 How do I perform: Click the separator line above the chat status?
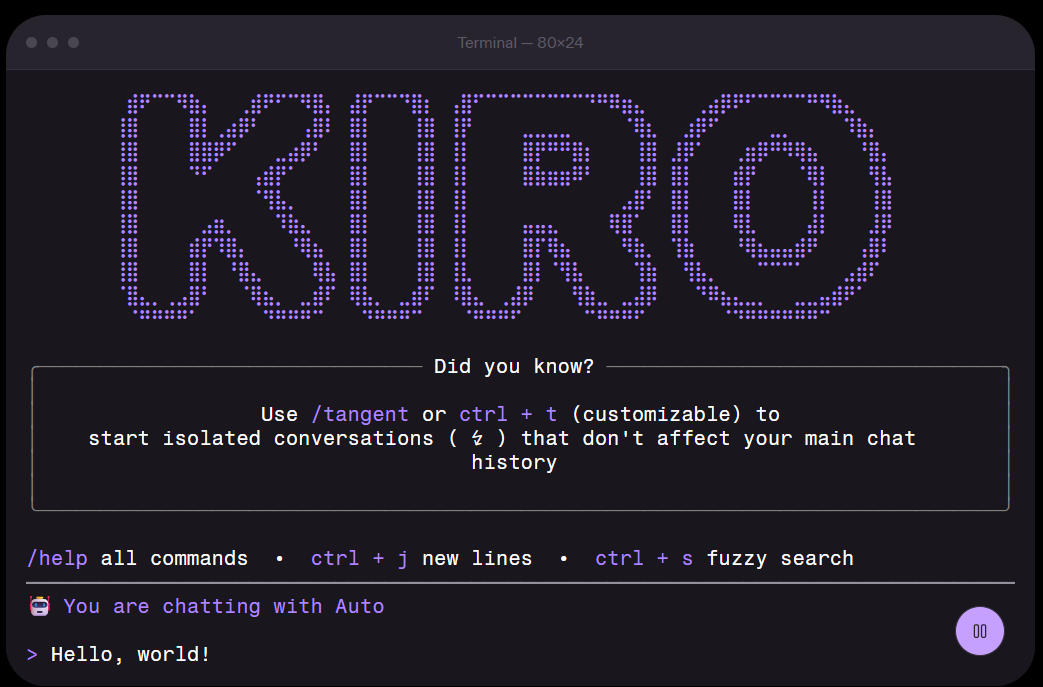pos(520,582)
